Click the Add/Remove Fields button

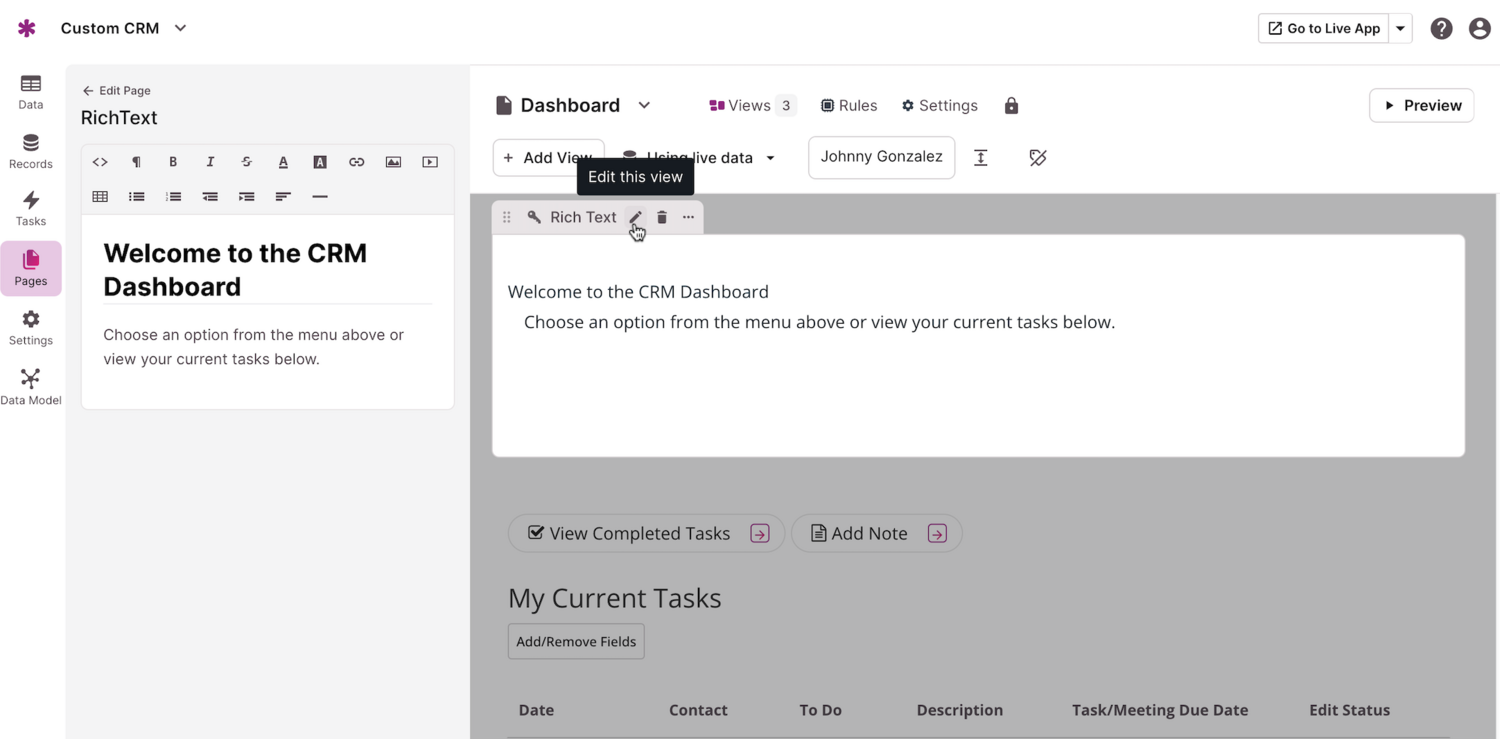point(576,642)
